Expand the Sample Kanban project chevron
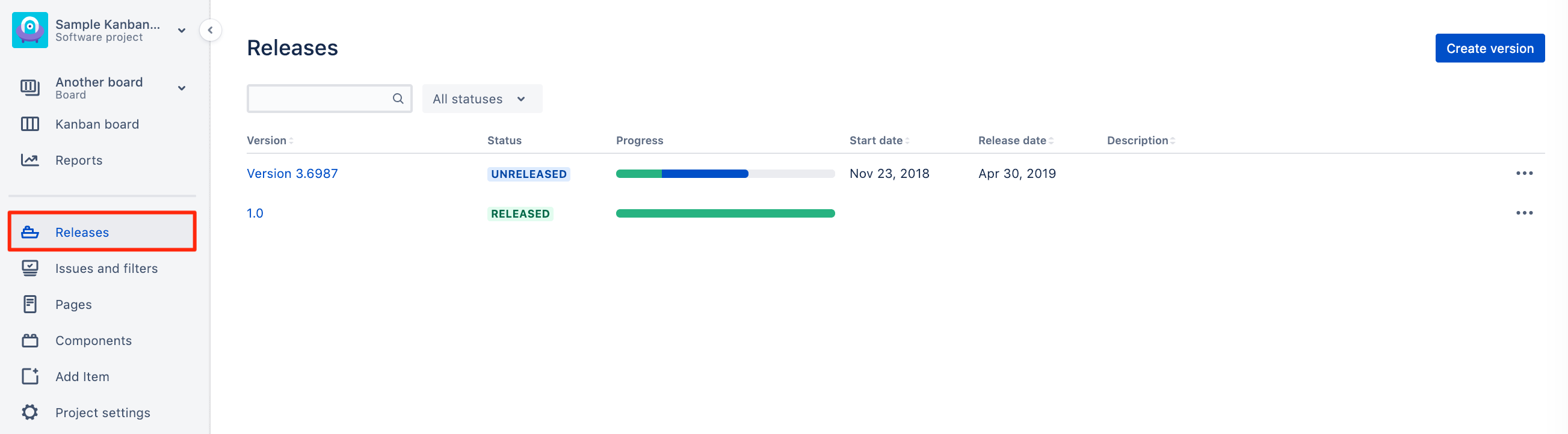Image resolution: width=1568 pixels, height=434 pixels. click(x=181, y=31)
